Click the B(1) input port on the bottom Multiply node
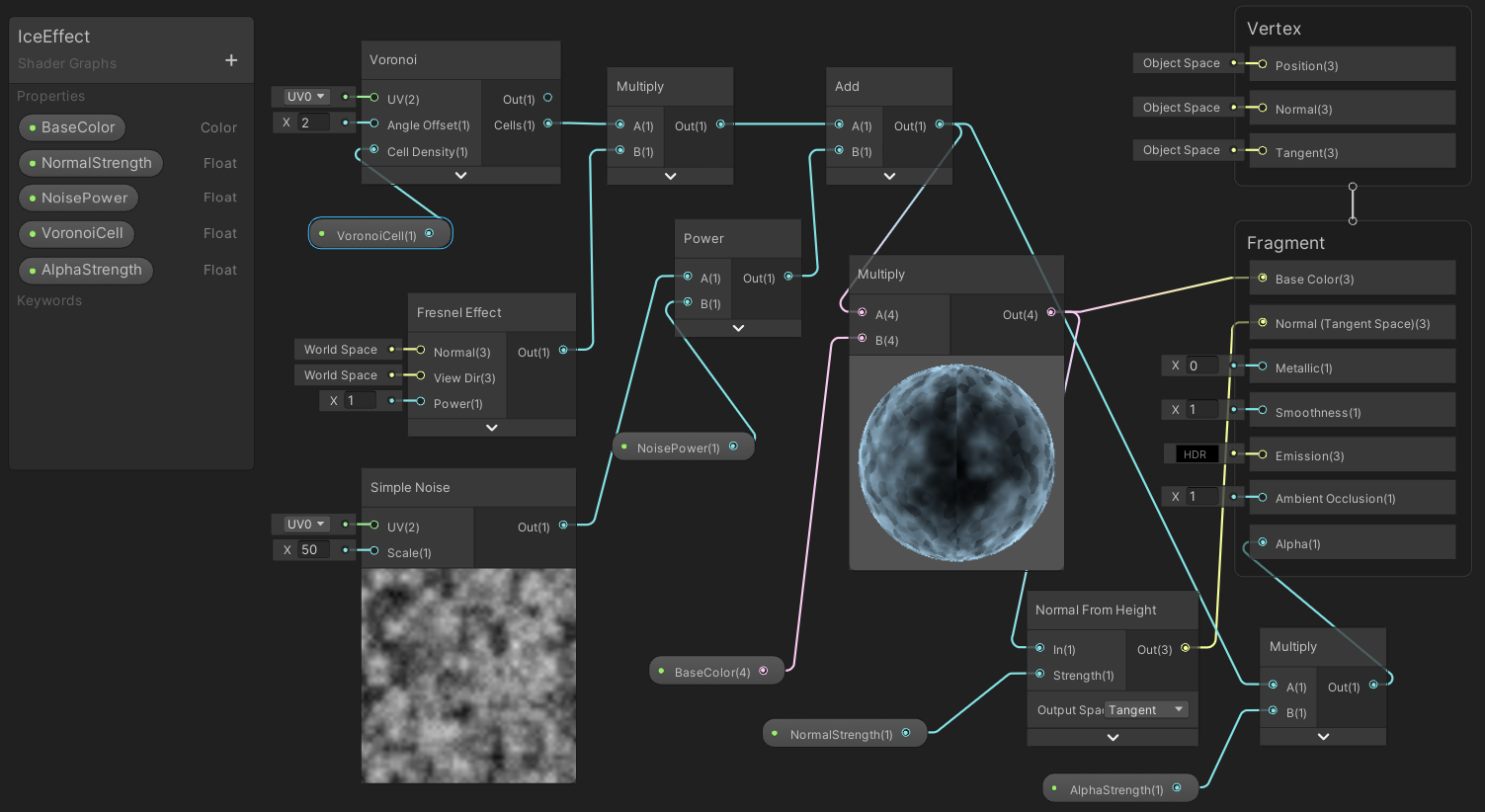 pyautogui.click(x=1273, y=712)
